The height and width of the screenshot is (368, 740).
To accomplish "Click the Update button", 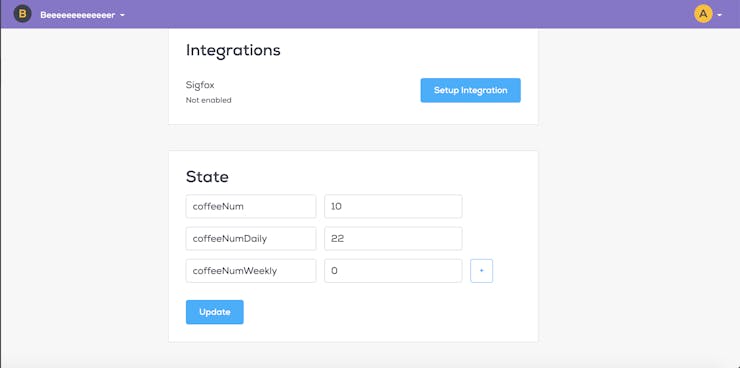I will point(215,312).
